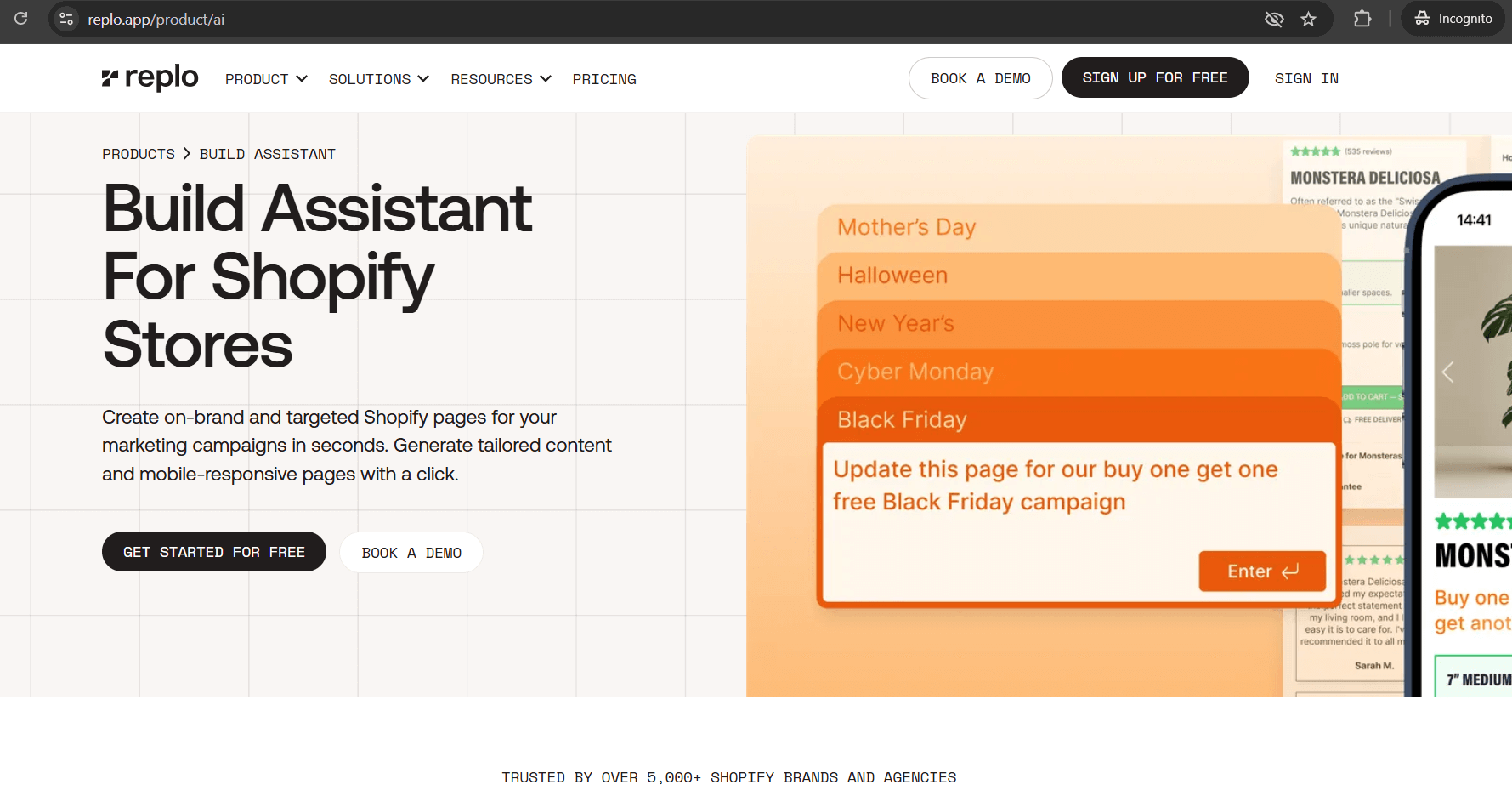This screenshot has width=1512, height=796.
Task: Reload the page with the refresh icon
Action: coord(21,18)
